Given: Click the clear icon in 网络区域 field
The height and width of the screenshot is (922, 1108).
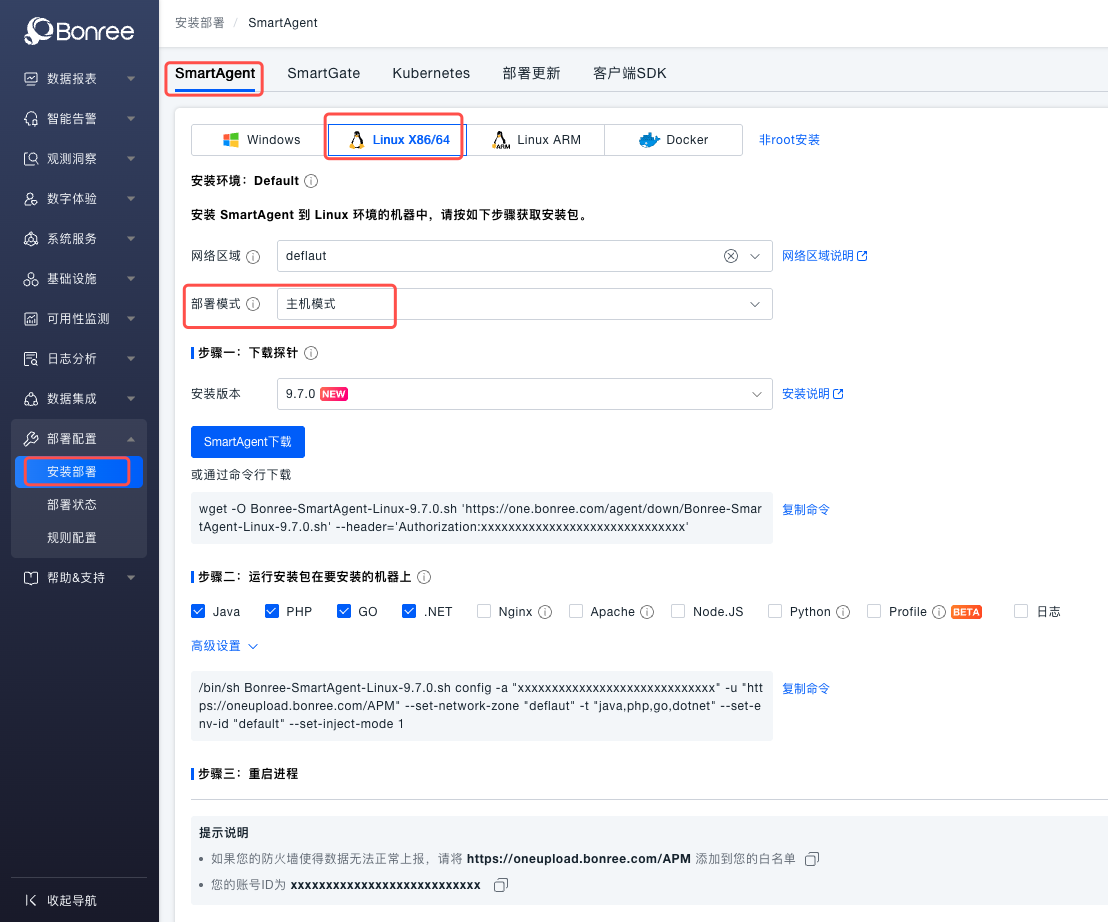Looking at the screenshot, I should tap(731, 256).
